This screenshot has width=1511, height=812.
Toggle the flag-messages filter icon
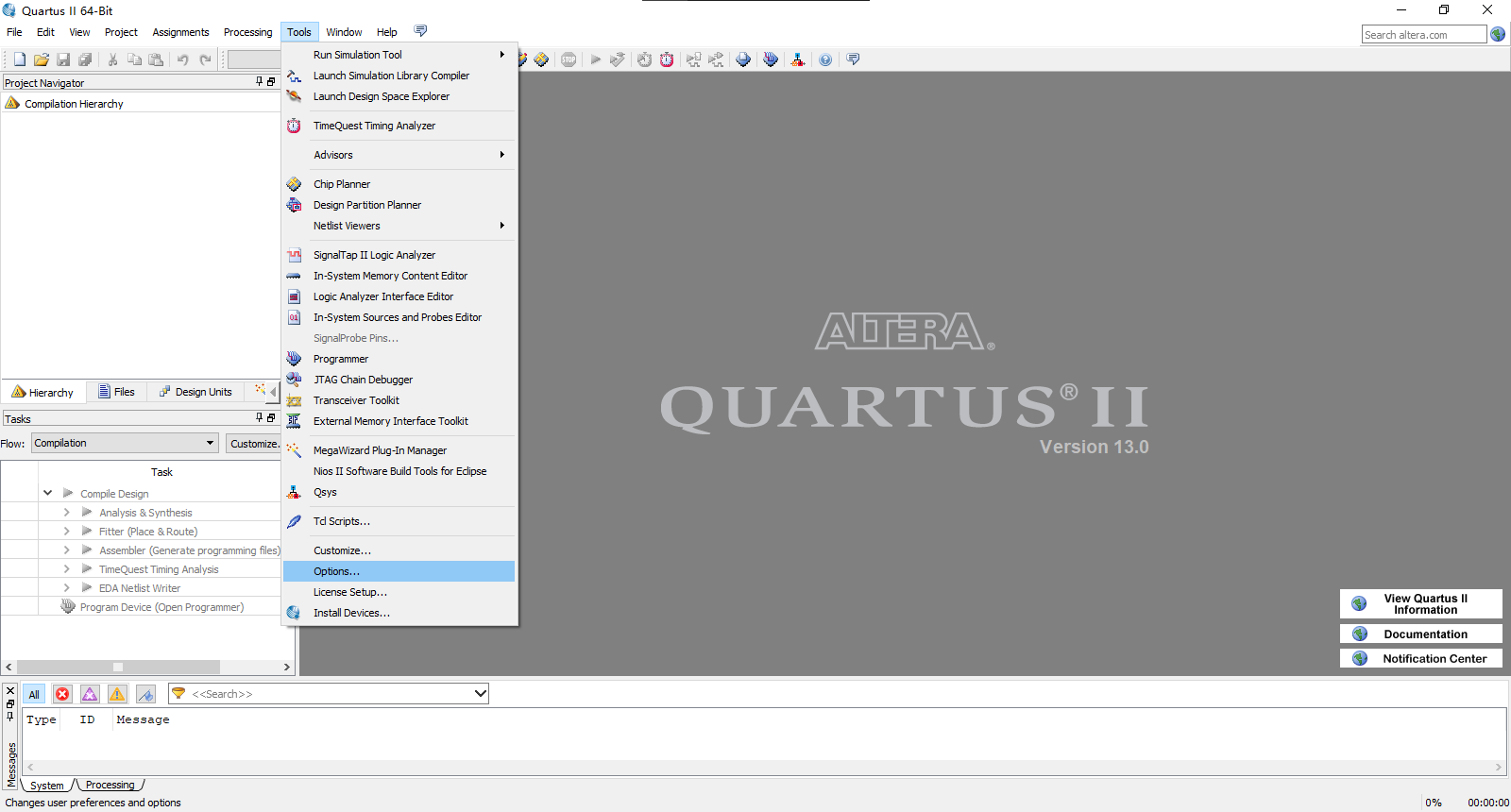pos(145,694)
